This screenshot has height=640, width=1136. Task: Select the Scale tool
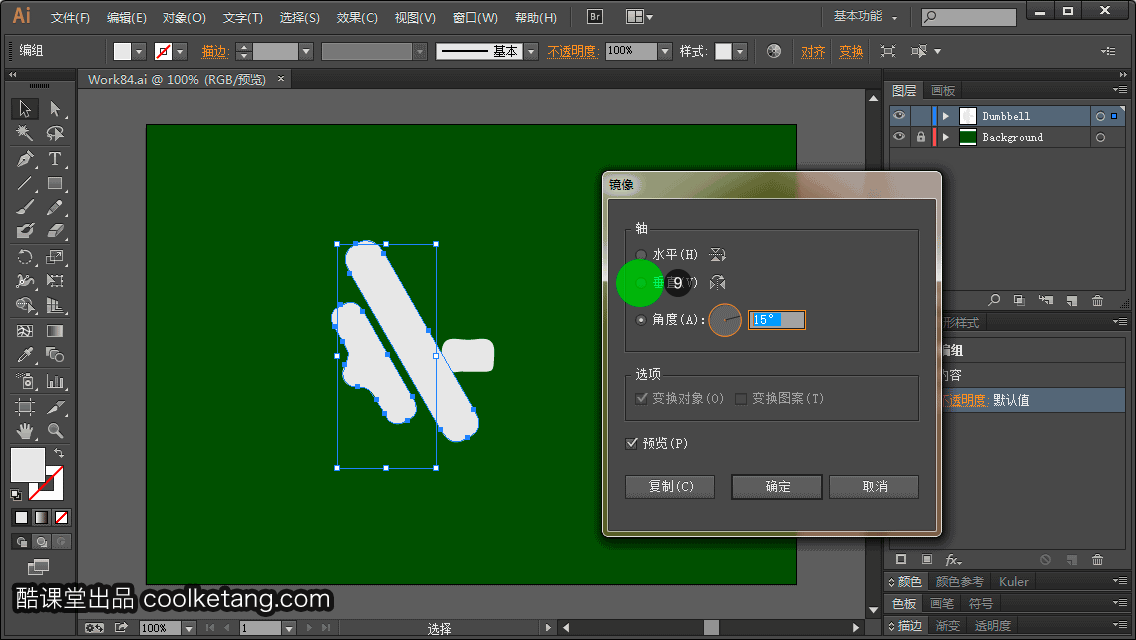pos(55,257)
